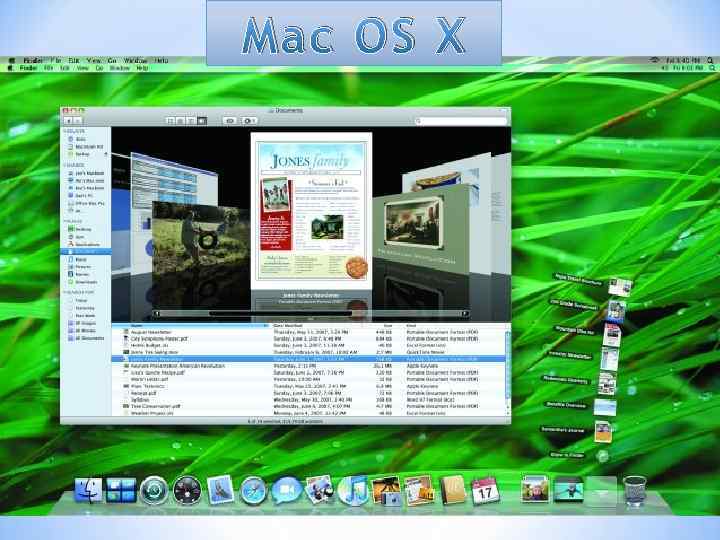Open Applications in the Places sidebar

click(84, 244)
